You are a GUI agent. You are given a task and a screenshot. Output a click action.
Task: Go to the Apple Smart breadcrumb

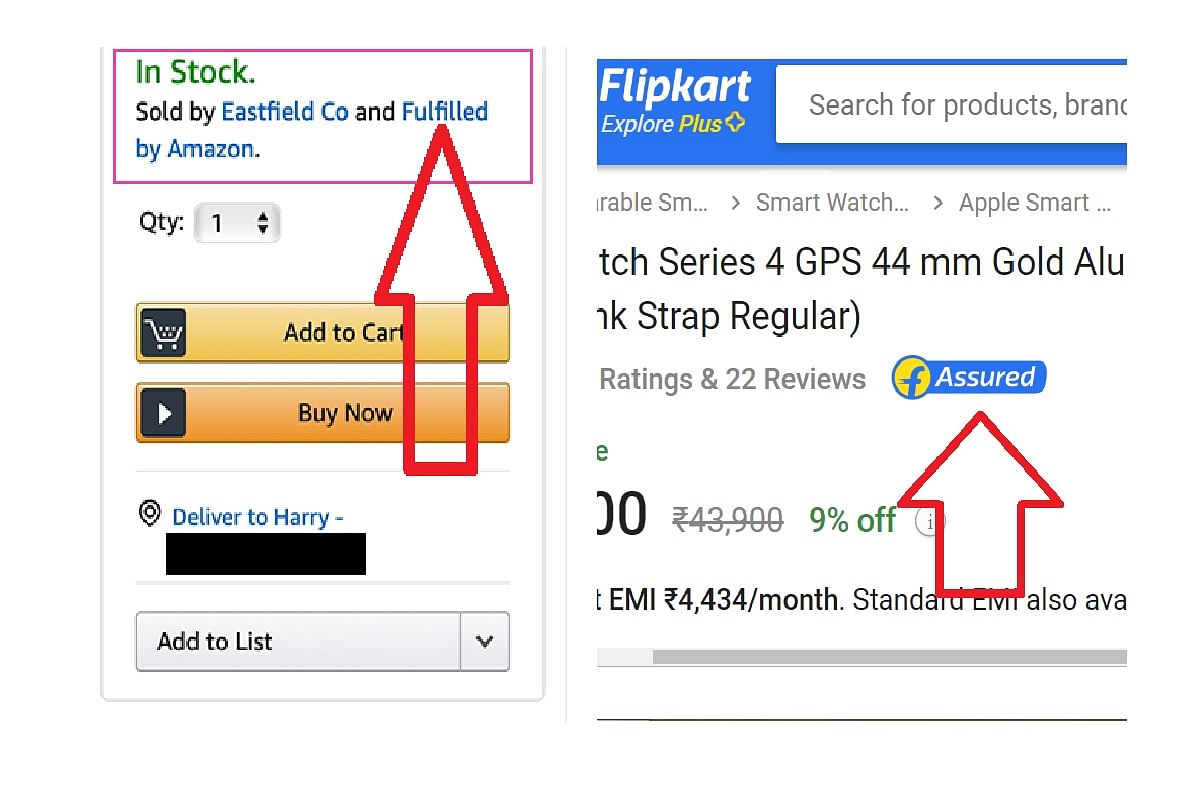(1035, 203)
